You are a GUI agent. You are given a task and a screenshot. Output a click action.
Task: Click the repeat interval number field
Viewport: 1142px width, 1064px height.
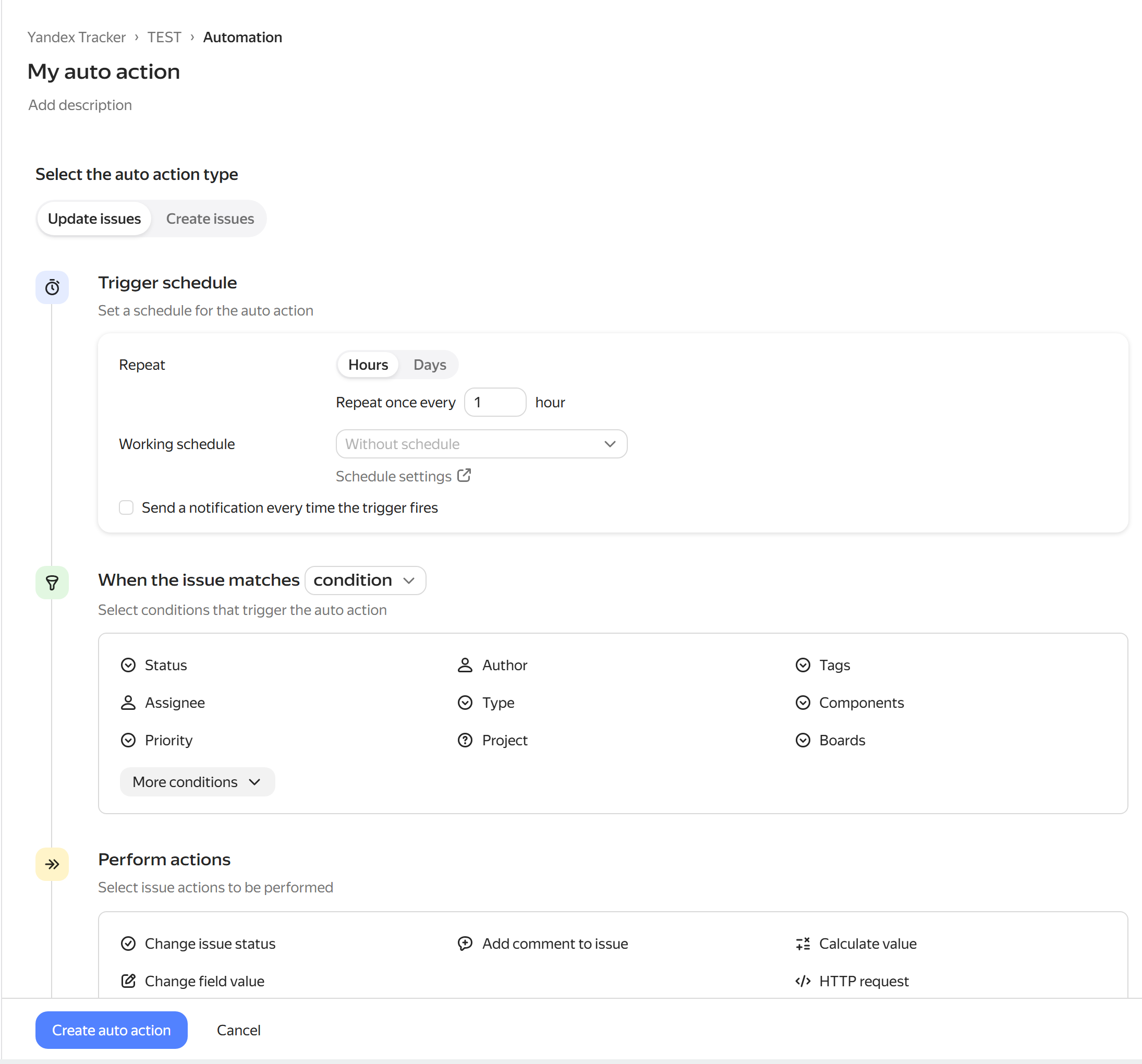(x=495, y=402)
